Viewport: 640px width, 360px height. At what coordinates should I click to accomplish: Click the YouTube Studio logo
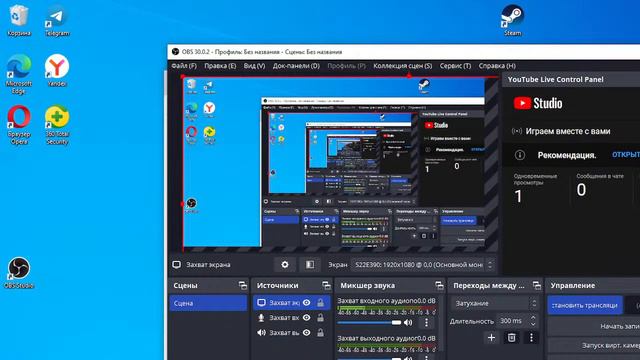pos(538,103)
